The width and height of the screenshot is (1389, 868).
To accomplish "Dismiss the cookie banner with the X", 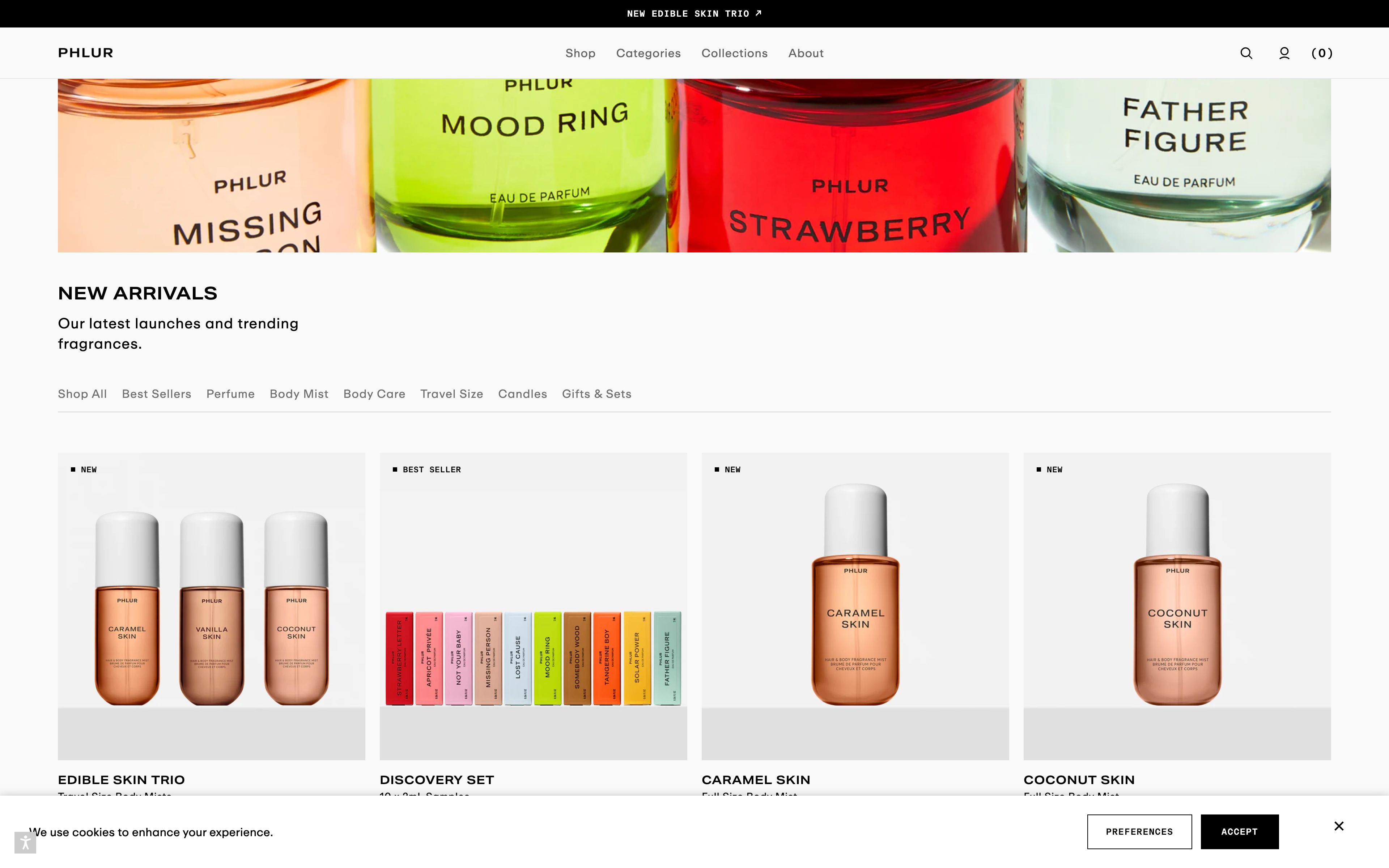I will point(1340,826).
